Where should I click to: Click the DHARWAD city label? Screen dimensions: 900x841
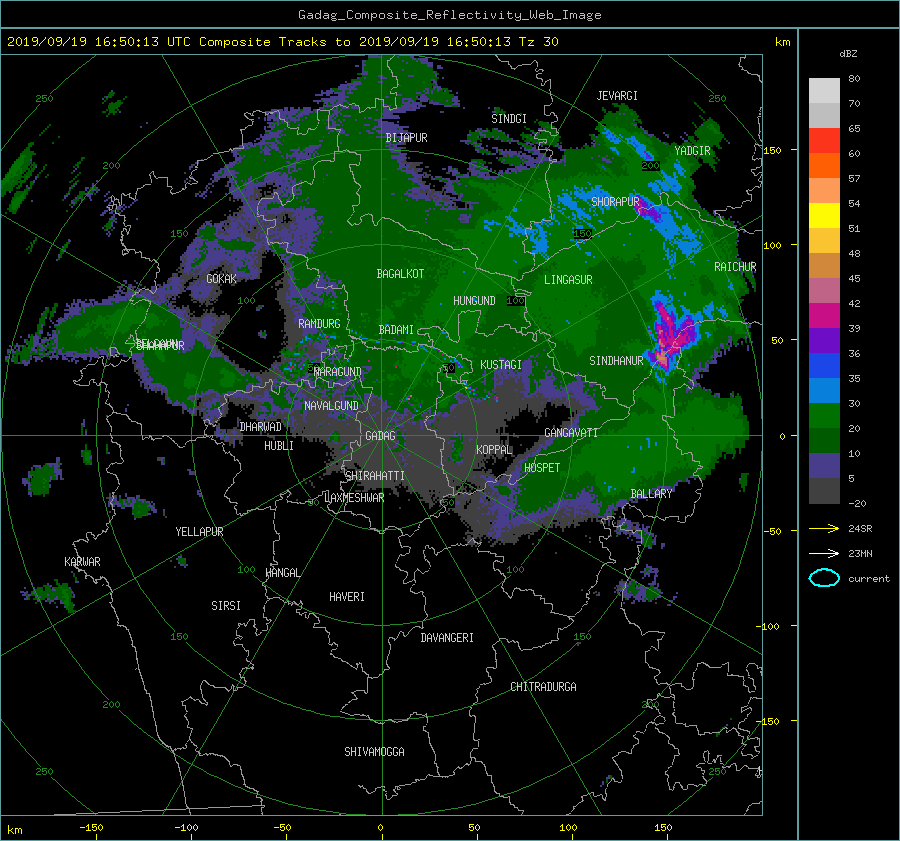[261, 427]
